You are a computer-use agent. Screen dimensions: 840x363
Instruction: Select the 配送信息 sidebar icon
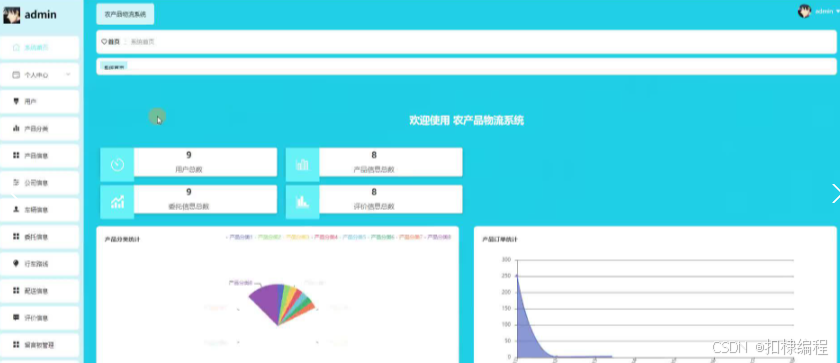[16, 291]
